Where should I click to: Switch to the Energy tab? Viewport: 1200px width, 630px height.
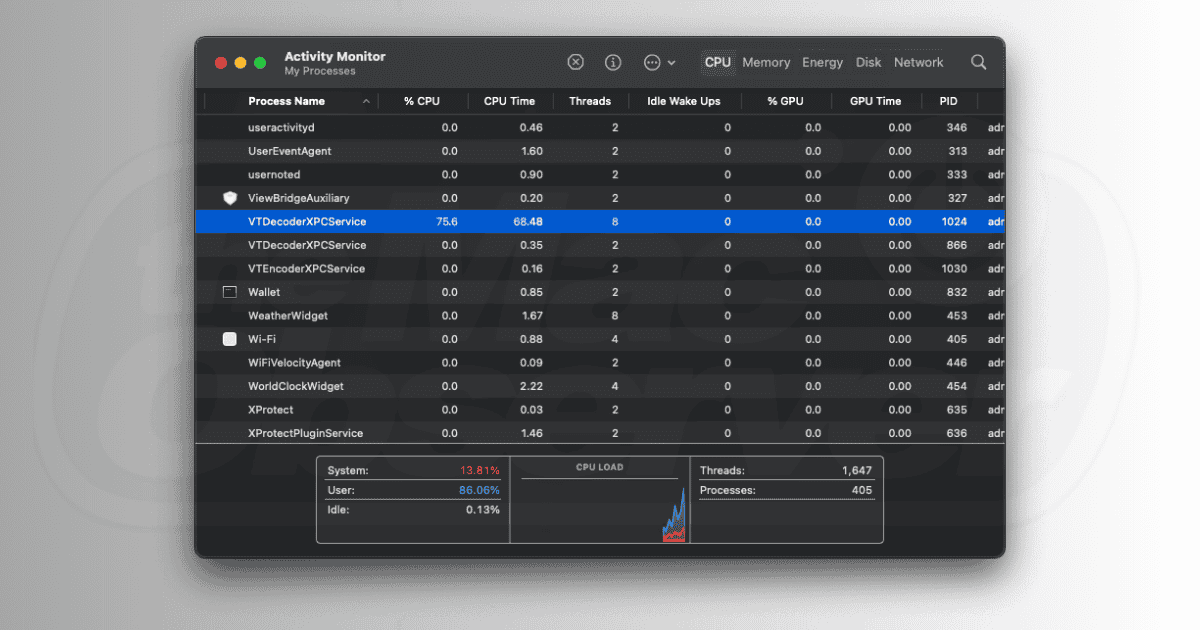click(x=822, y=62)
